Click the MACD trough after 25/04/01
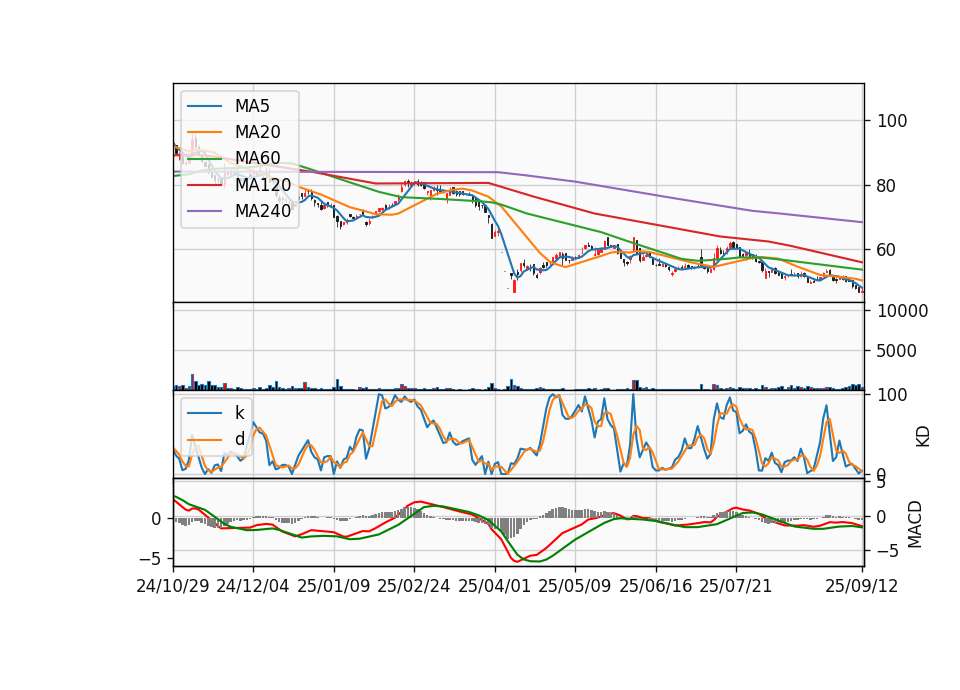 click(x=516, y=560)
